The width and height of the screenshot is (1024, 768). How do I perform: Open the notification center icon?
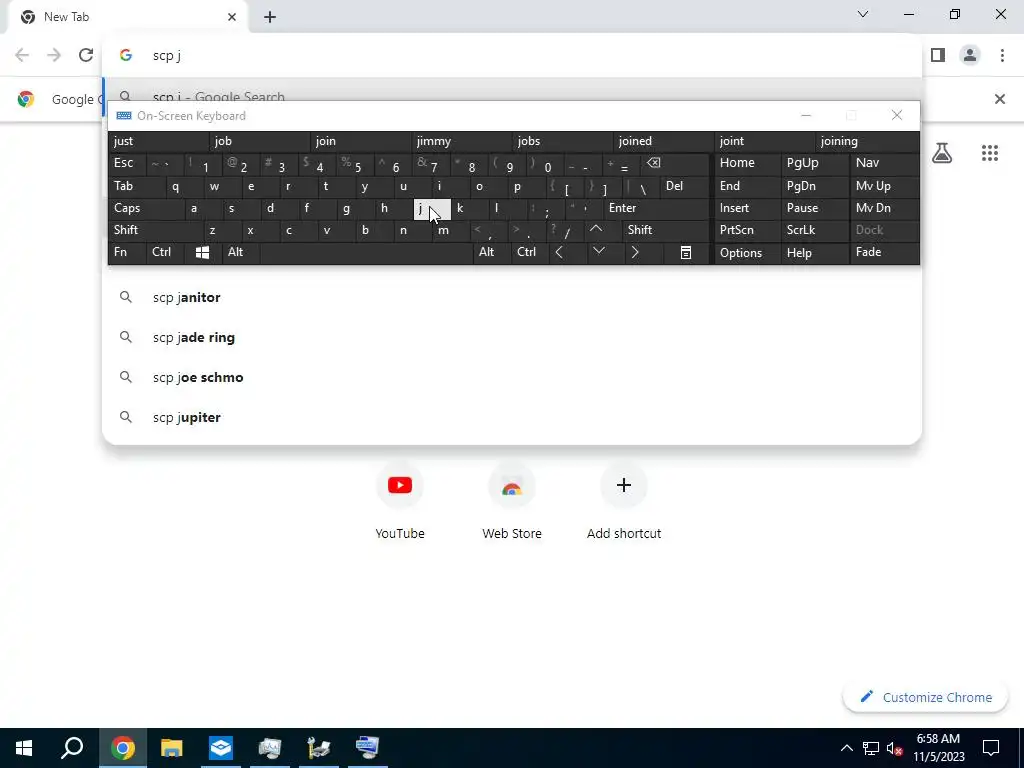point(991,748)
